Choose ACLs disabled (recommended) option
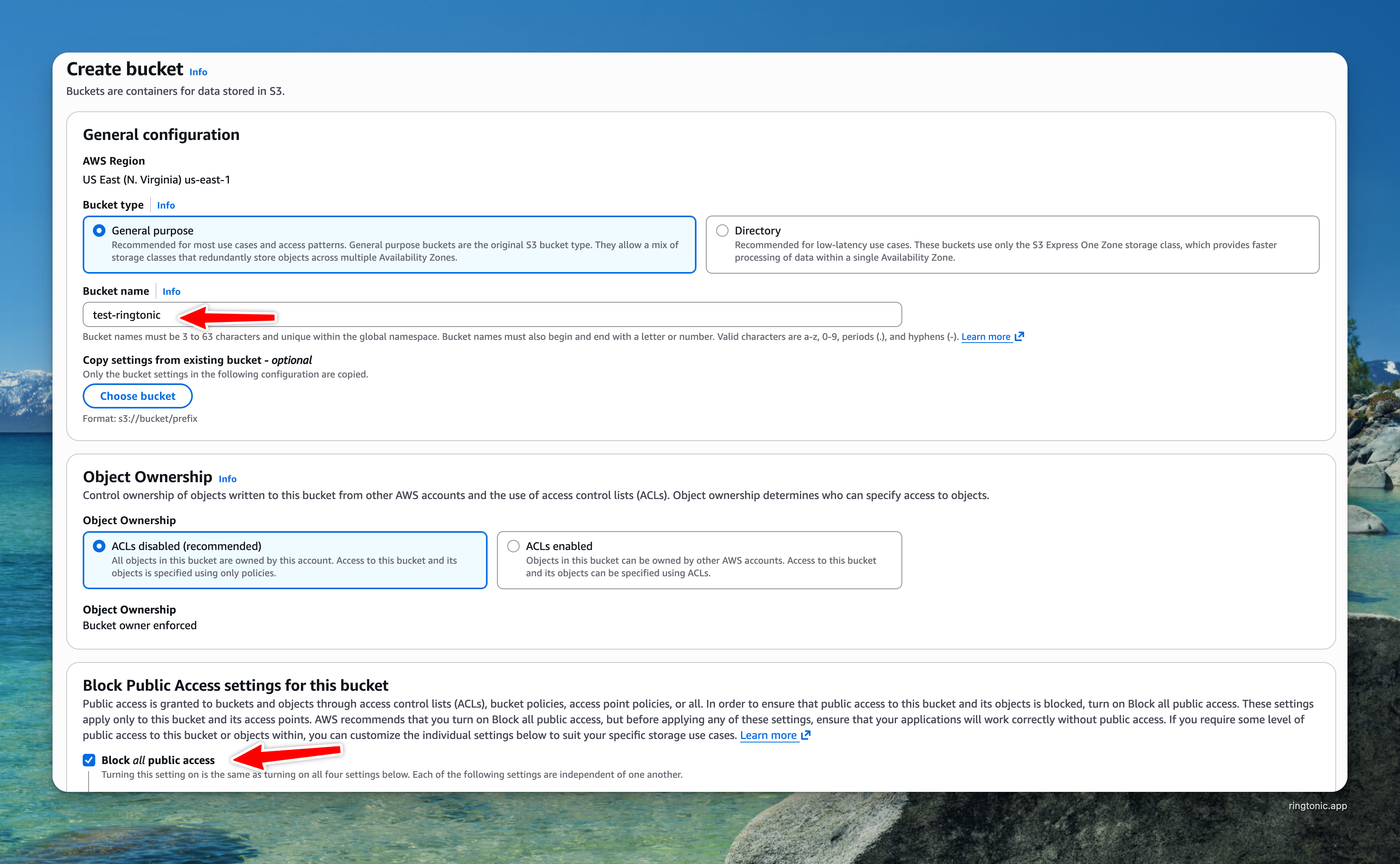This screenshot has height=864, width=1400. coord(99,546)
